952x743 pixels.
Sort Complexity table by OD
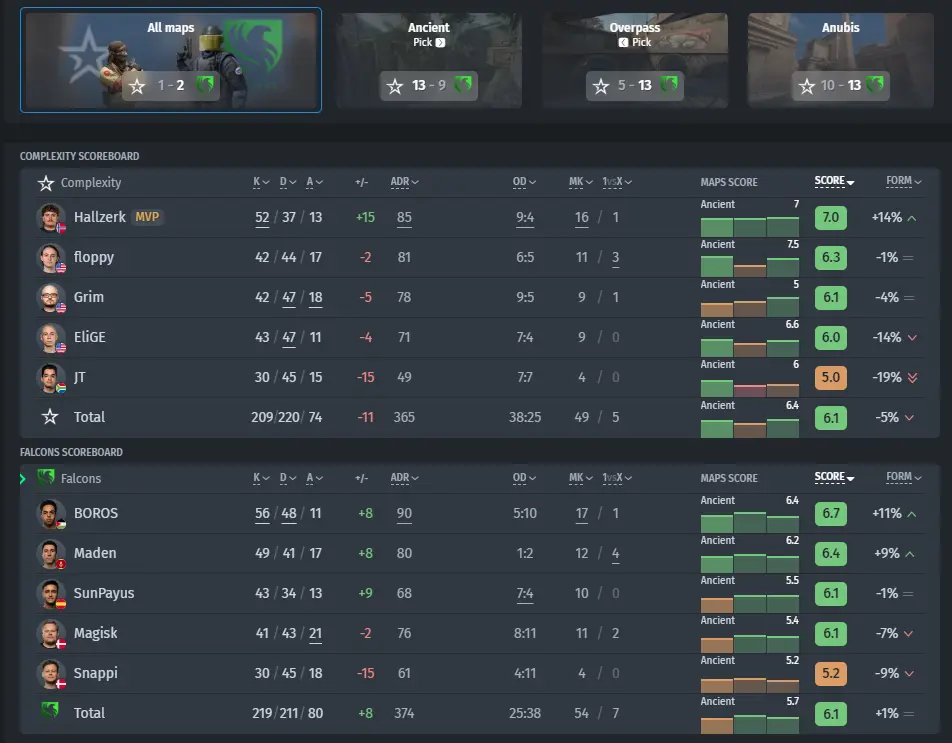(x=524, y=182)
